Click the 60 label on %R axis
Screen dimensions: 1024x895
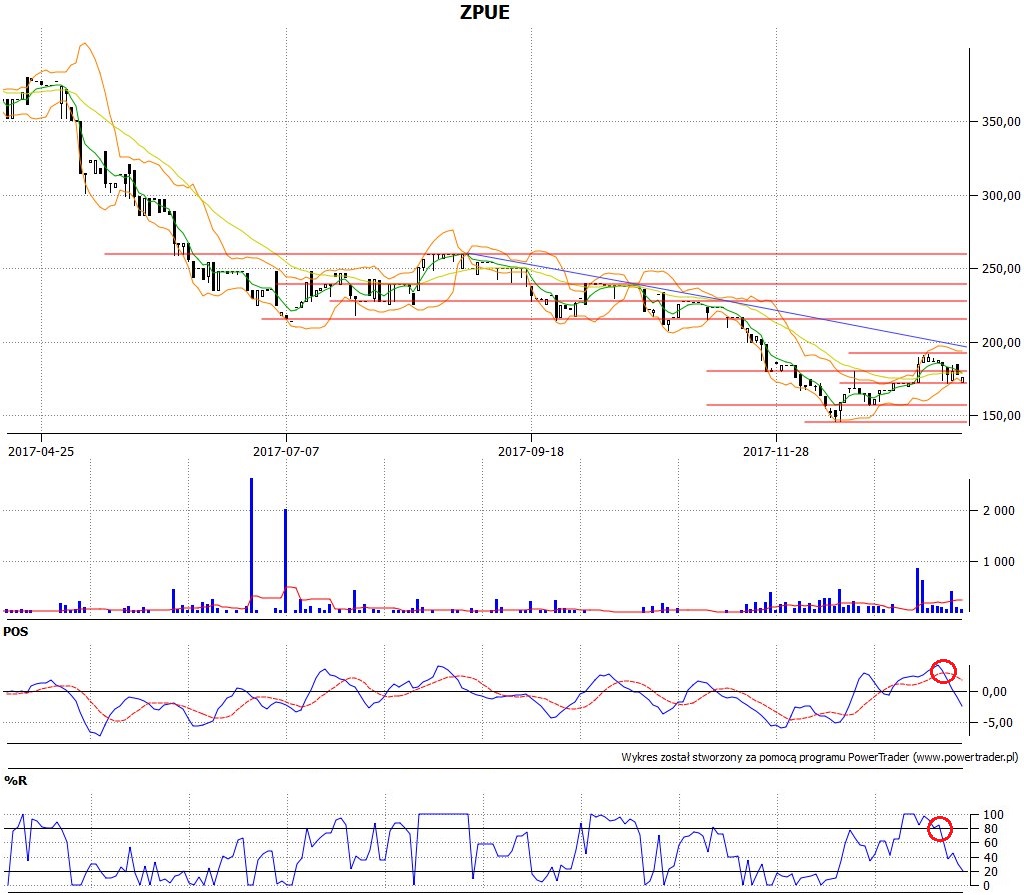tap(991, 843)
